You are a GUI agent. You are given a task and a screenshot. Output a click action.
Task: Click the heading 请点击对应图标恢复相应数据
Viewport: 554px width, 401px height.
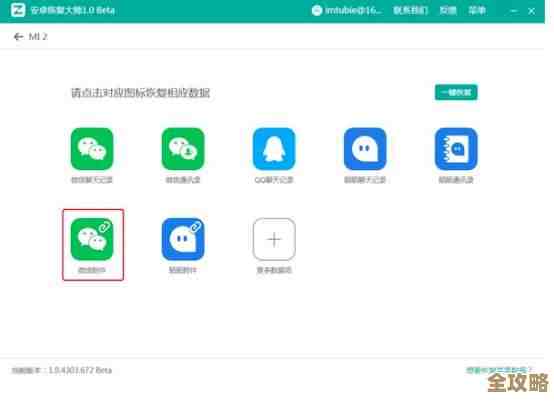[x=141, y=93]
